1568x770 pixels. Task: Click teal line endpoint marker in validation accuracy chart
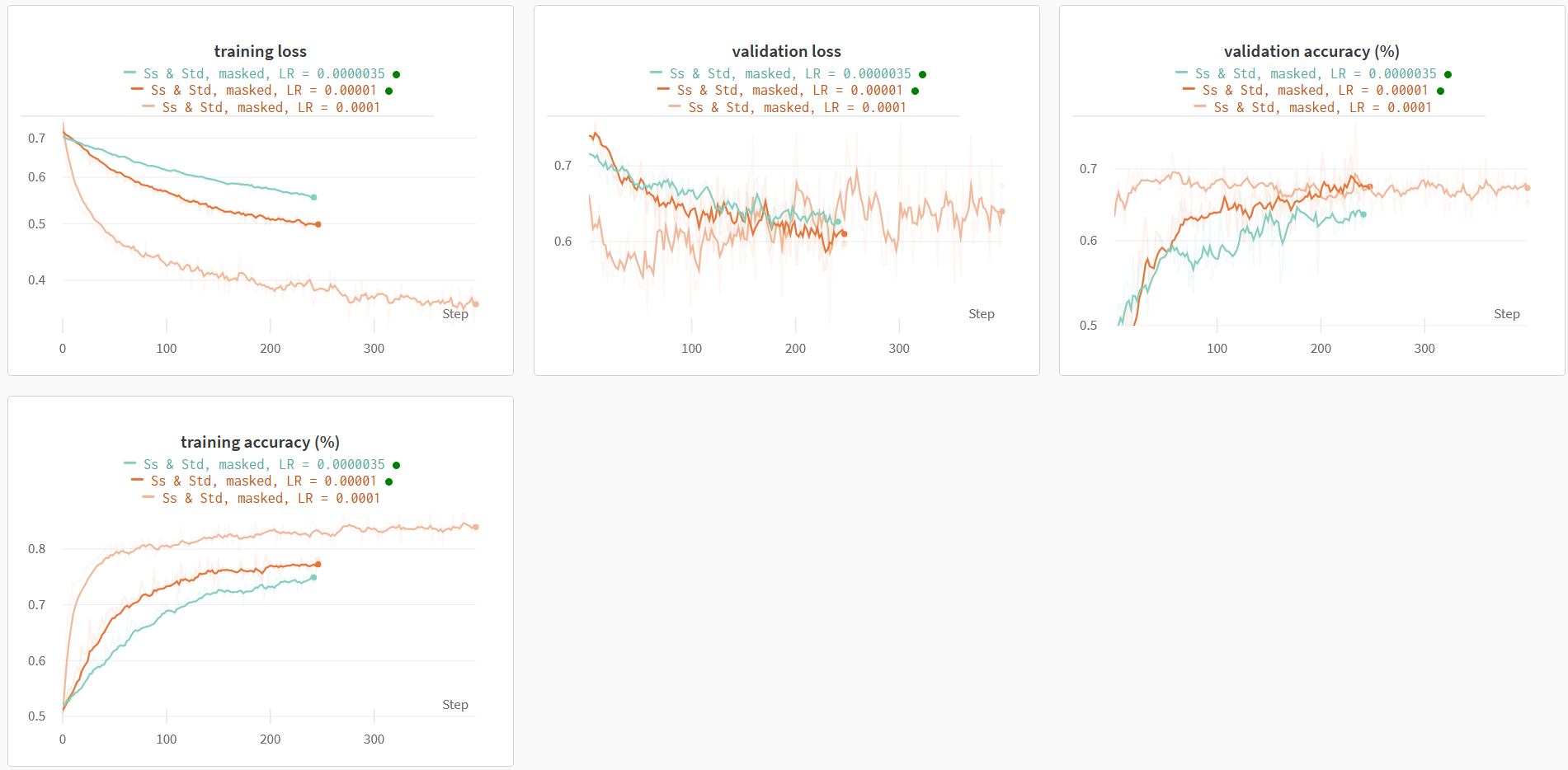coord(1363,214)
